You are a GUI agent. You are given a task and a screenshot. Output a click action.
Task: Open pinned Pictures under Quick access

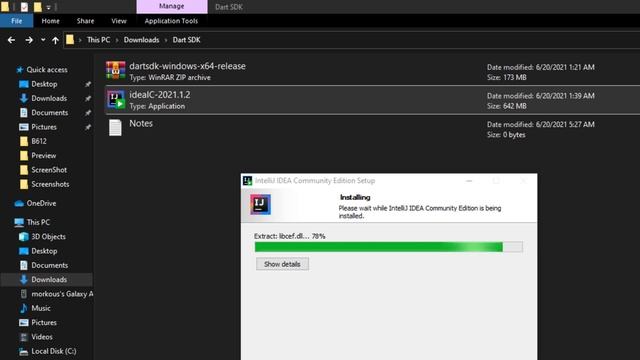coord(44,127)
